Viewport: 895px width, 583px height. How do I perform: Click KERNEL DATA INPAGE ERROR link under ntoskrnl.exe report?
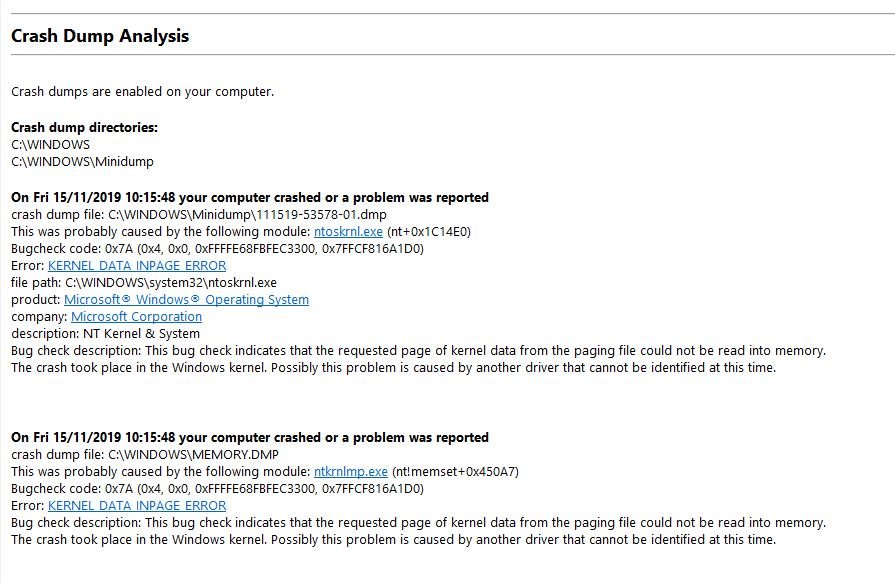pos(137,265)
